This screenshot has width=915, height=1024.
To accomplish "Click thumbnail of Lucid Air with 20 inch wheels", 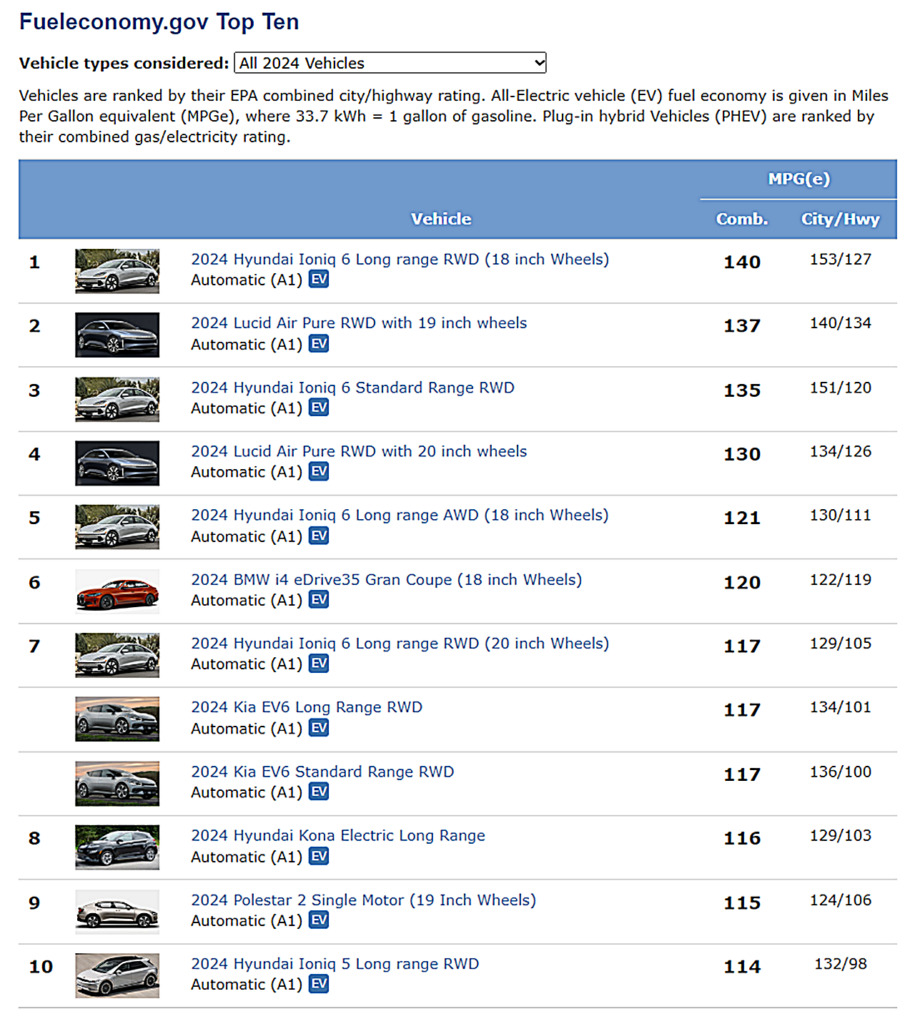I will pos(117,463).
